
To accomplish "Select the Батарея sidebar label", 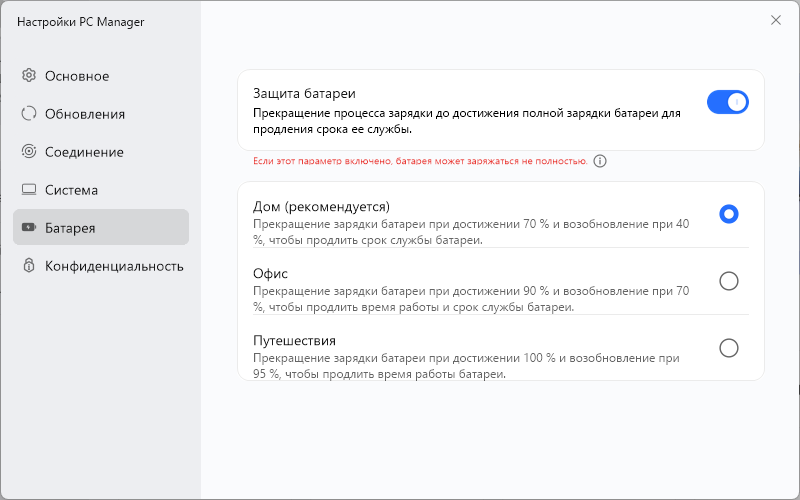I will pos(70,228).
